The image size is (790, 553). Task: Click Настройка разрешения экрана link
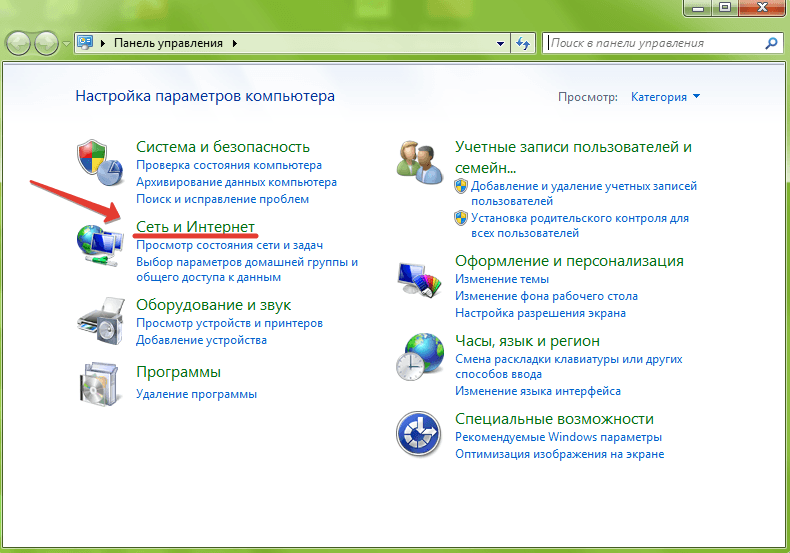tap(540, 313)
